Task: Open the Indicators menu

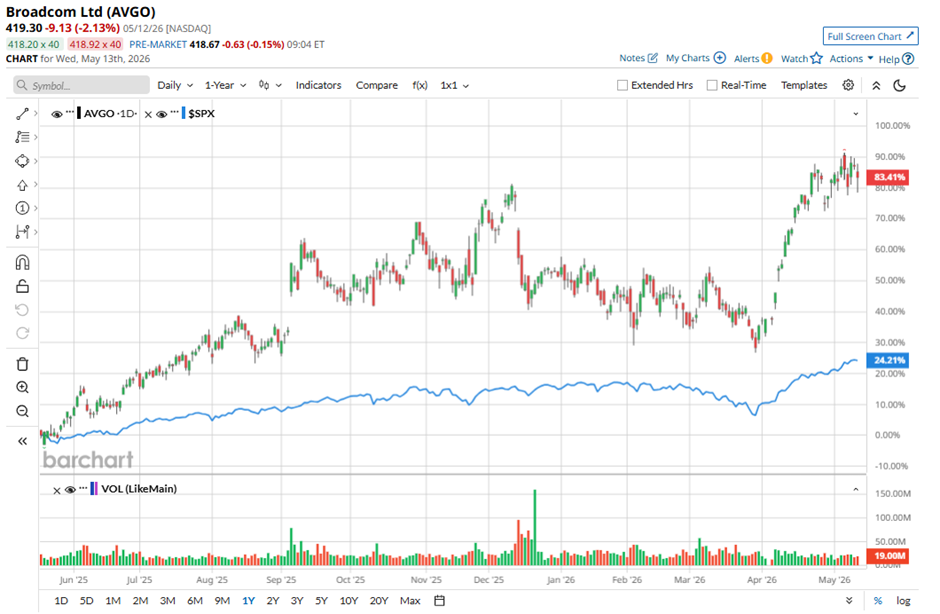Action: (x=318, y=85)
